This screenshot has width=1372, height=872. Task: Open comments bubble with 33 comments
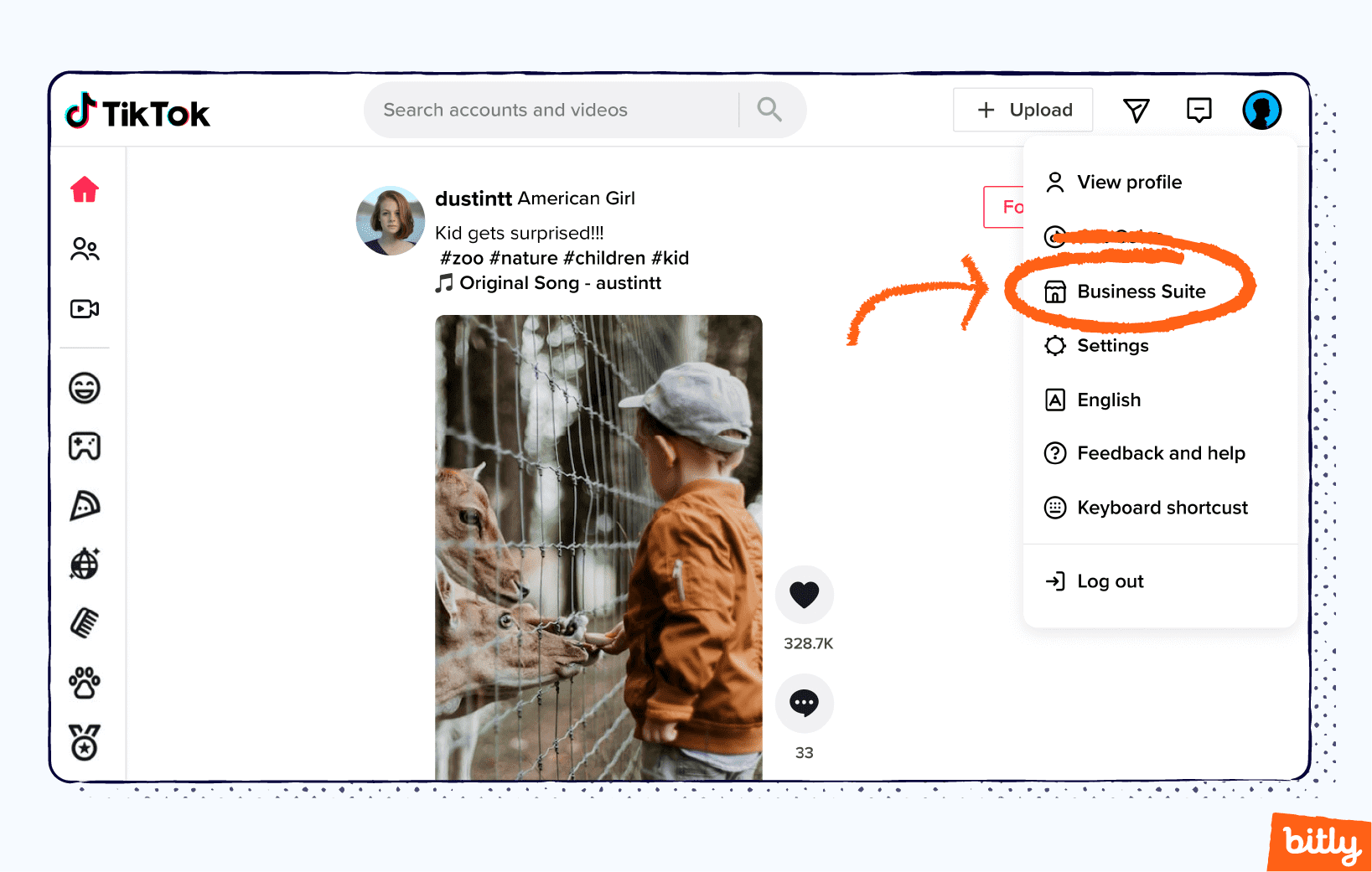click(x=805, y=703)
